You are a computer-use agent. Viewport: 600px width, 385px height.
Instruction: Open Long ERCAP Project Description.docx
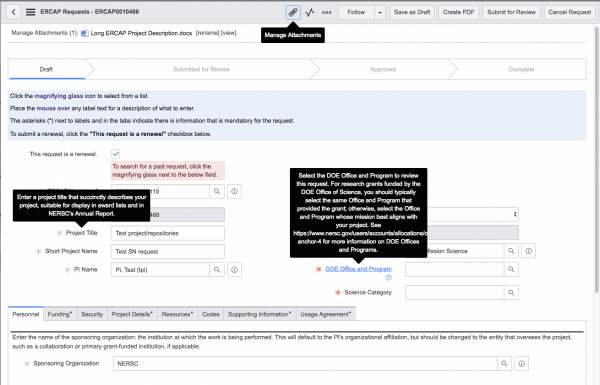[x=141, y=33]
